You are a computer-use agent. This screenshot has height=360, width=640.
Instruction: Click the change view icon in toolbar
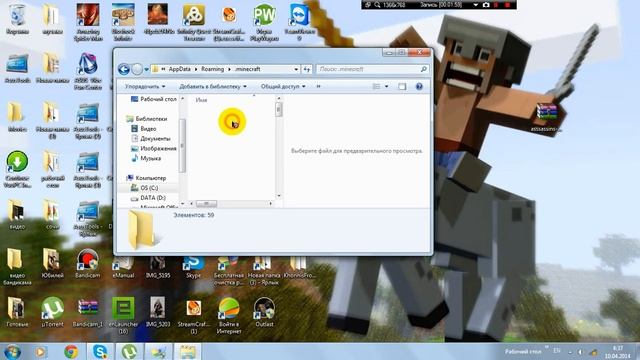[x=376, y=87]
